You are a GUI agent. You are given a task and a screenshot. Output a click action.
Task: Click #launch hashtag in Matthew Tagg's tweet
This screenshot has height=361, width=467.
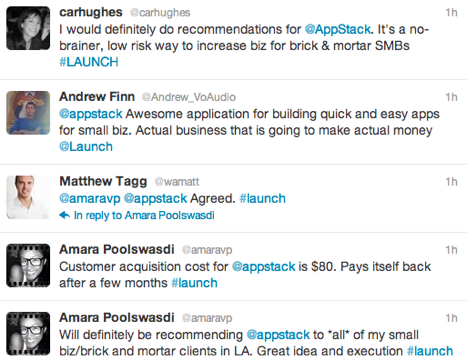point(262,199)
